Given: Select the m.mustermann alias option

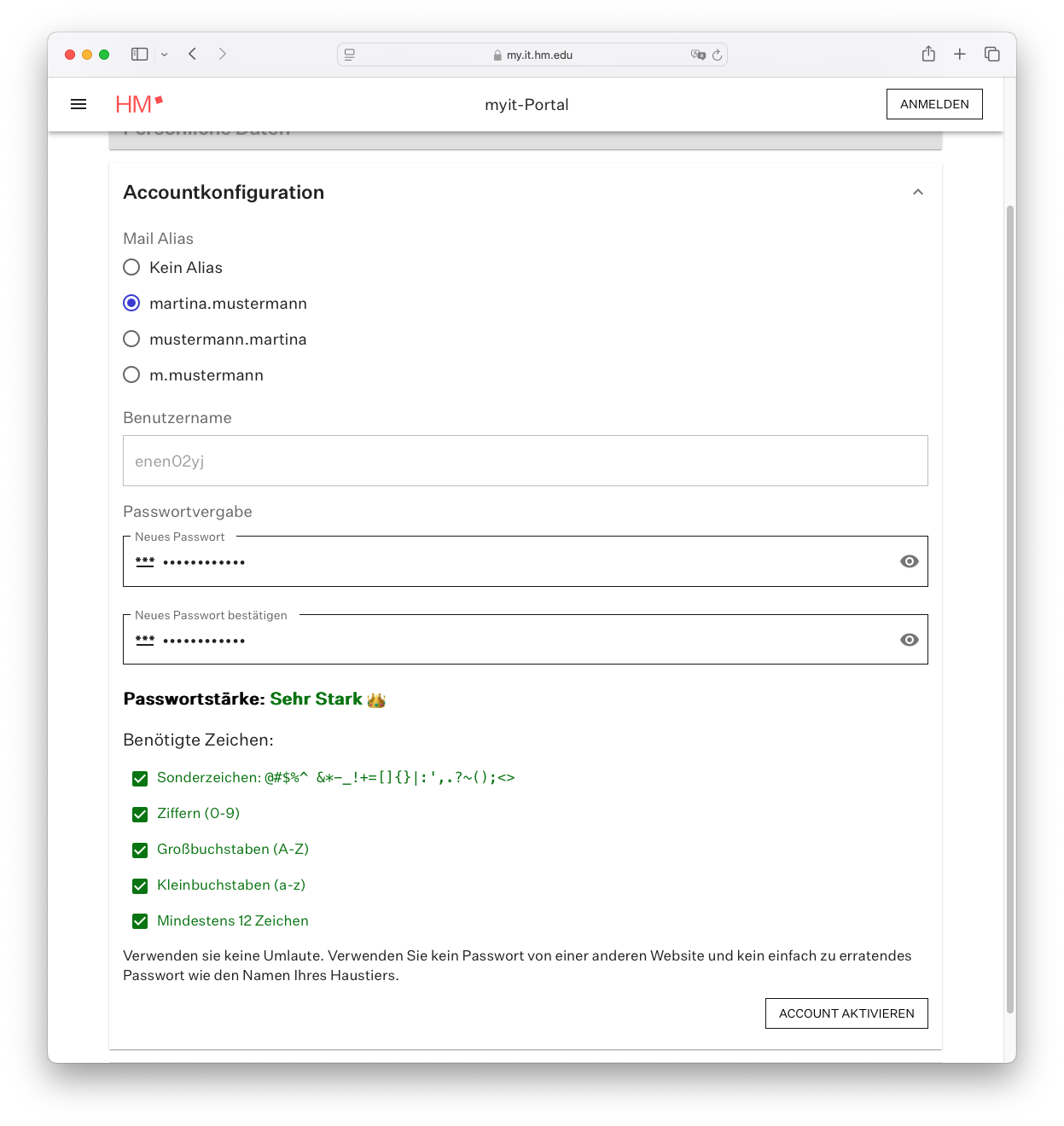Looking at the screenshot, I should coord(131,374).
